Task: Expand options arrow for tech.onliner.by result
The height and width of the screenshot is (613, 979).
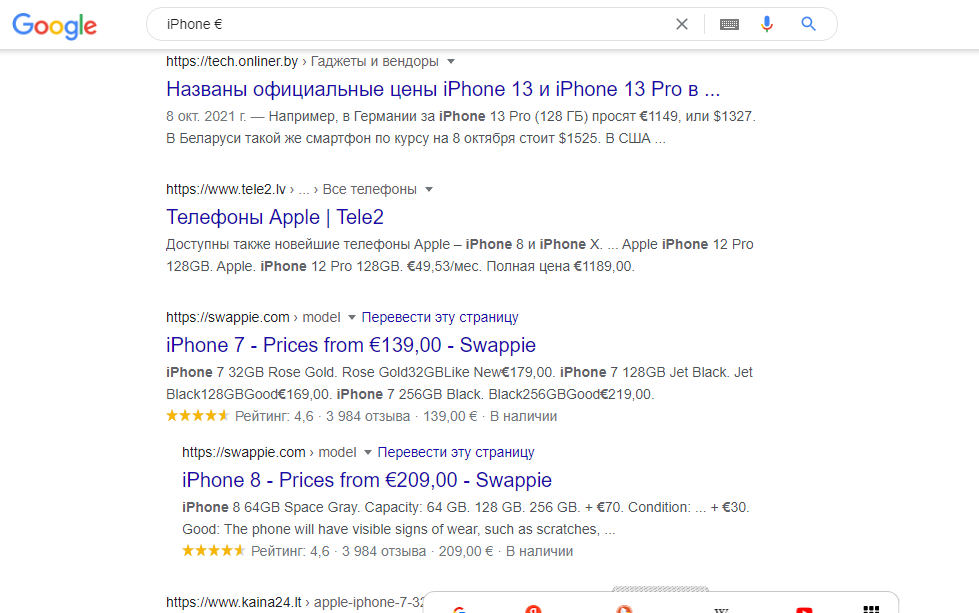Action: [451, 61]
